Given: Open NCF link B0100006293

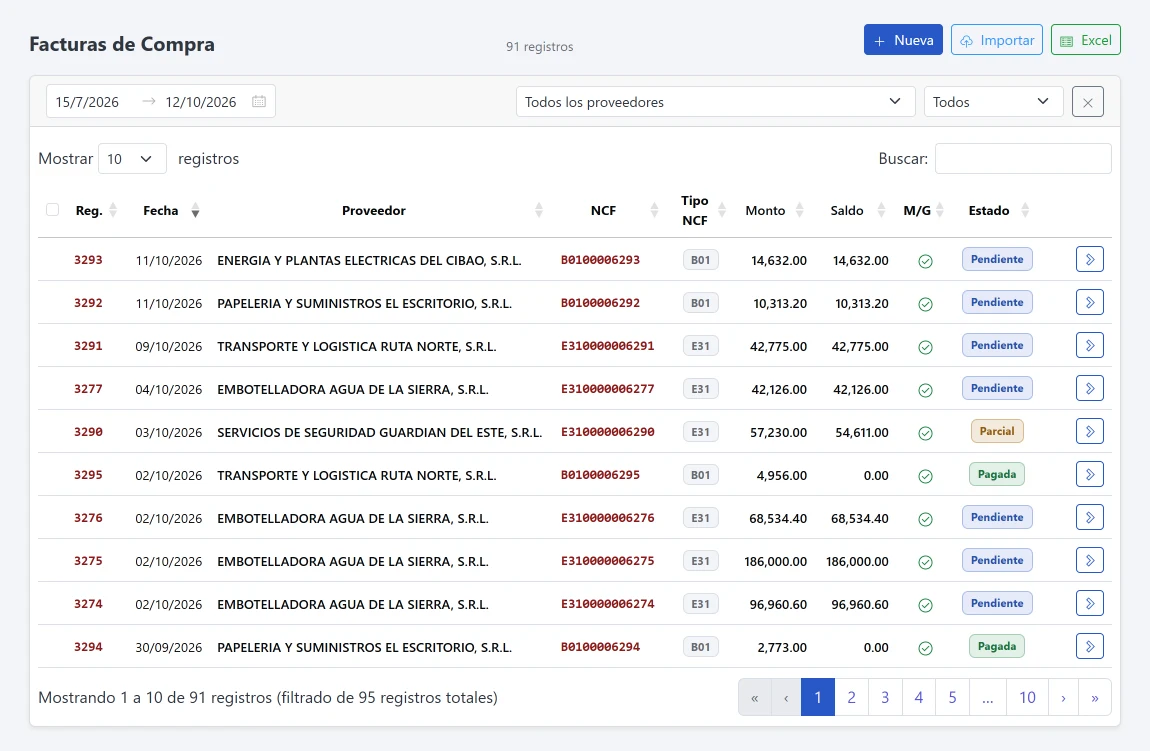Looking at the screenshot, I should pyautogui.click(x=600, y=260).
